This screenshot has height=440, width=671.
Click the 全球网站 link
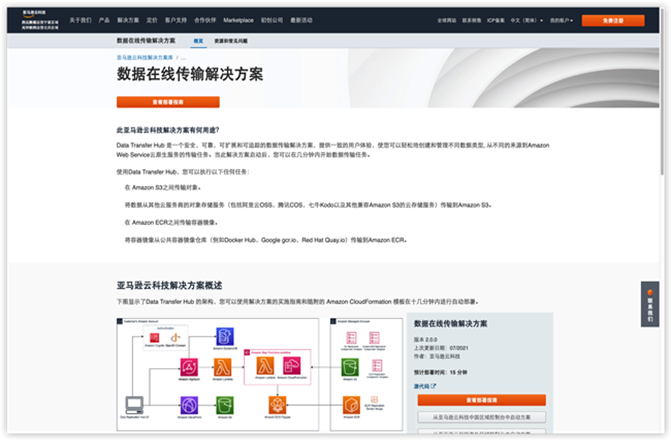(x=447, y=21)
